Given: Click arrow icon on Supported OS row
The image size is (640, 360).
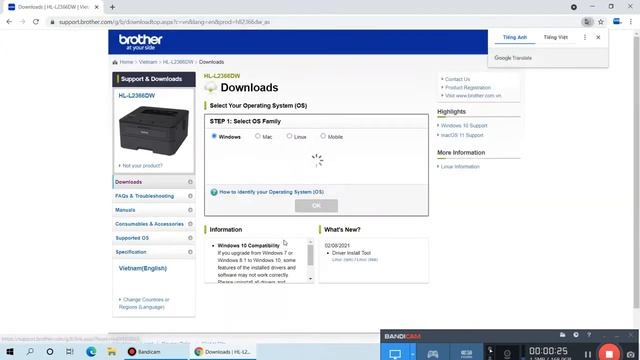Looking at the screenshot, I should (x=190, y=238).
